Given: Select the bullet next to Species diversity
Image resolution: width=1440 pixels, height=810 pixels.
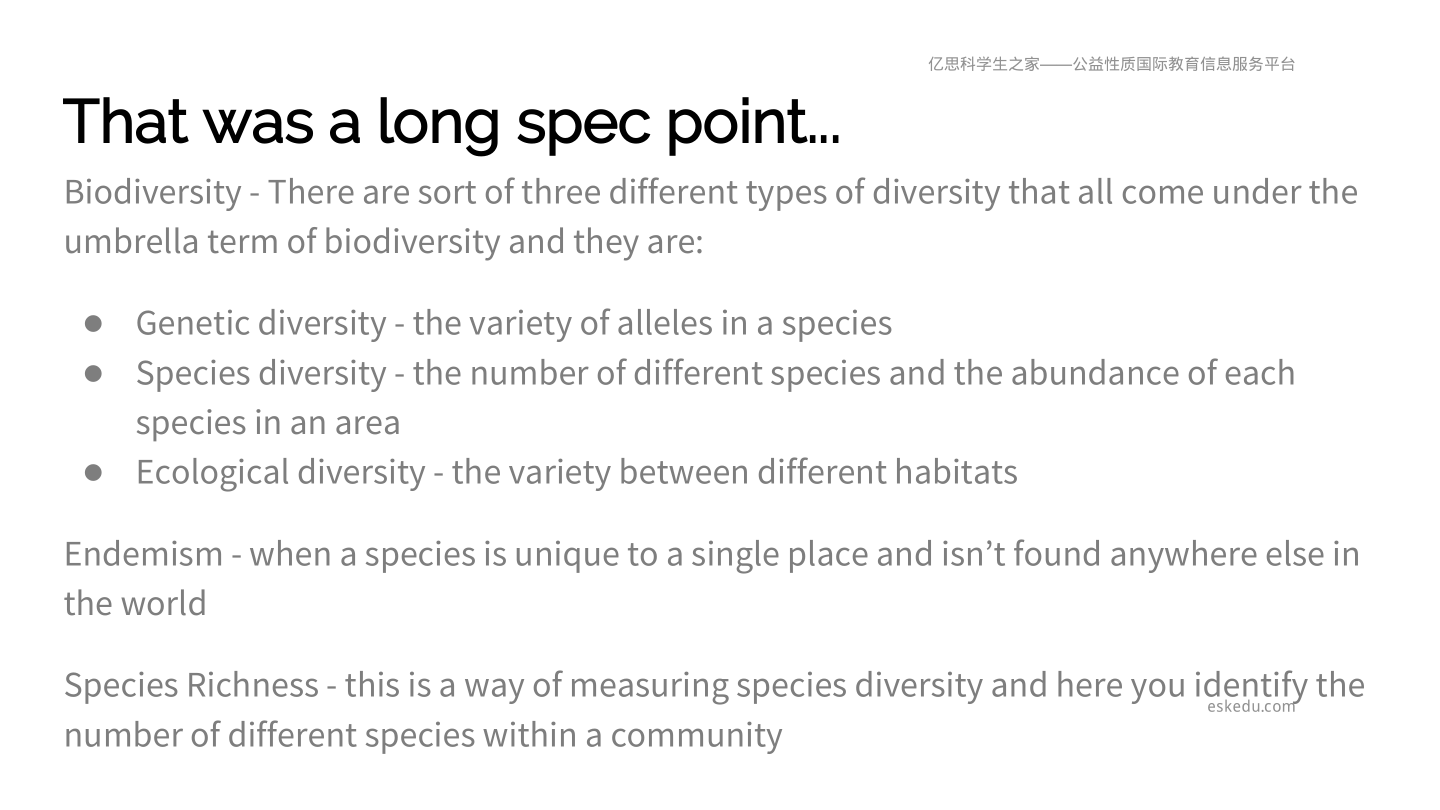Looking at the screenshot, I should click(94, 373).
